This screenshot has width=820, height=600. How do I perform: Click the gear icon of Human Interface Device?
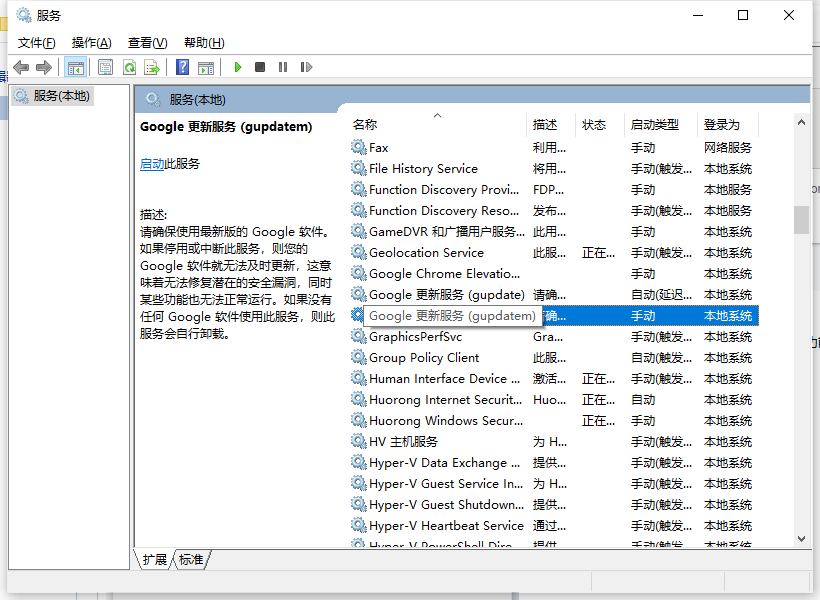[358, 378]
